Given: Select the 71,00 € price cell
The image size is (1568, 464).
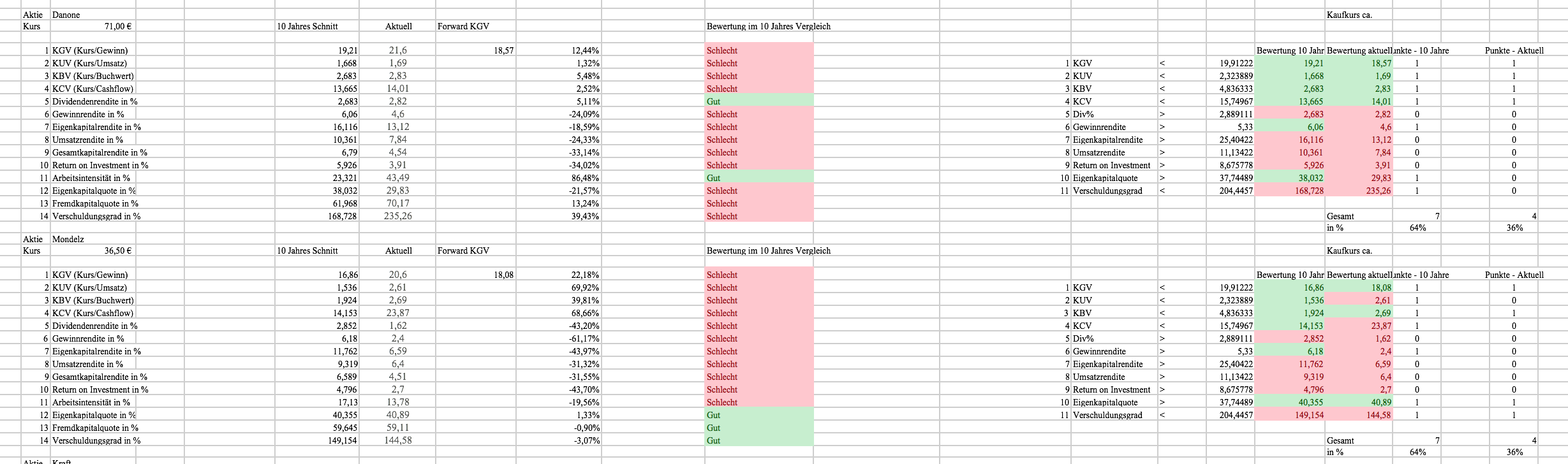Looking at the screenshot, I should point(117,26).
